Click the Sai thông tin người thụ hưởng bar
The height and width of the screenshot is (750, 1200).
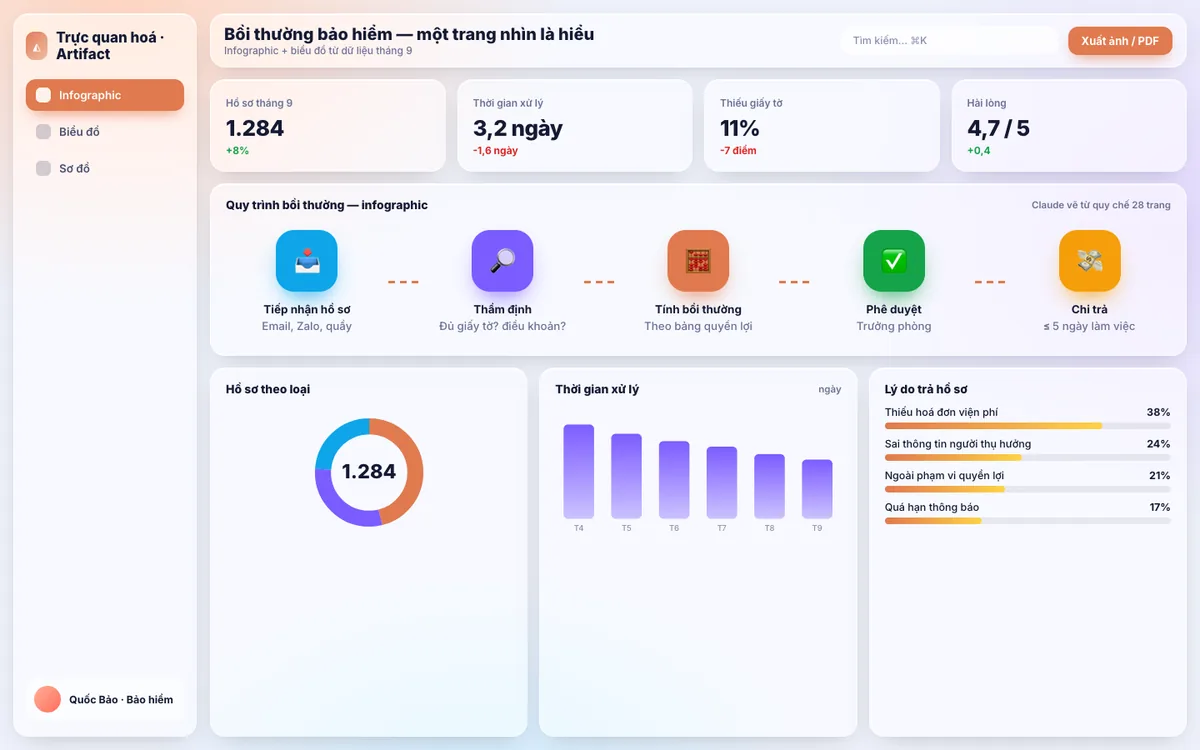tap(1028, 457)
